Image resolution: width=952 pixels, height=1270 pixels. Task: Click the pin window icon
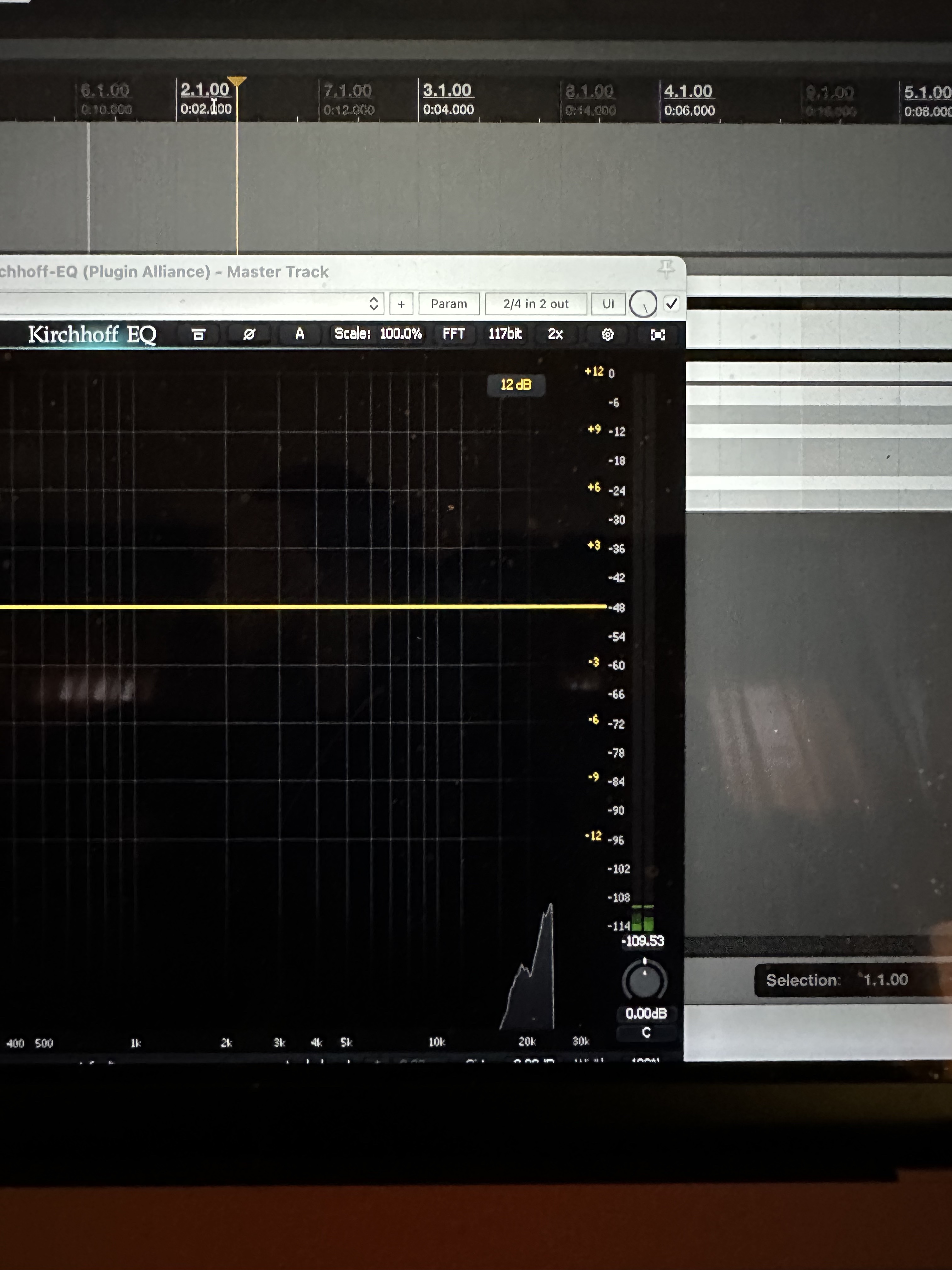point(666,269)
